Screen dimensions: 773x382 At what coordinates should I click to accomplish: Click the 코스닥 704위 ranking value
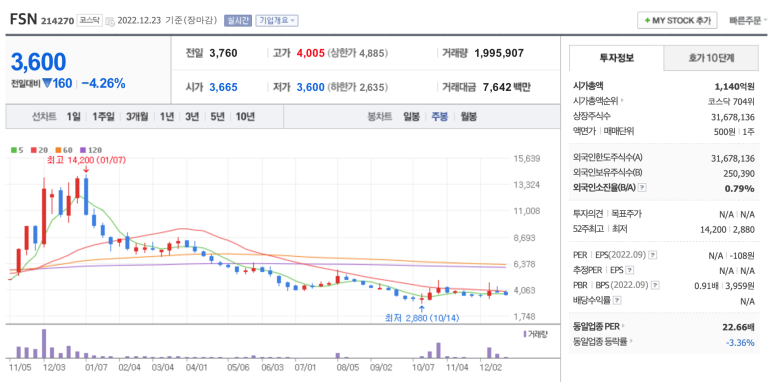pyautogui.click(x=730, y=101)
